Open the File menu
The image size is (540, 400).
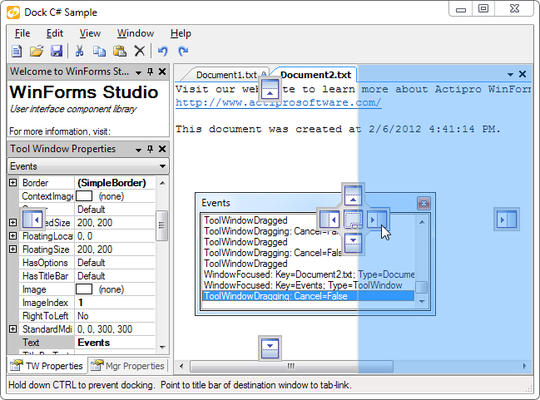pos(22,33)
